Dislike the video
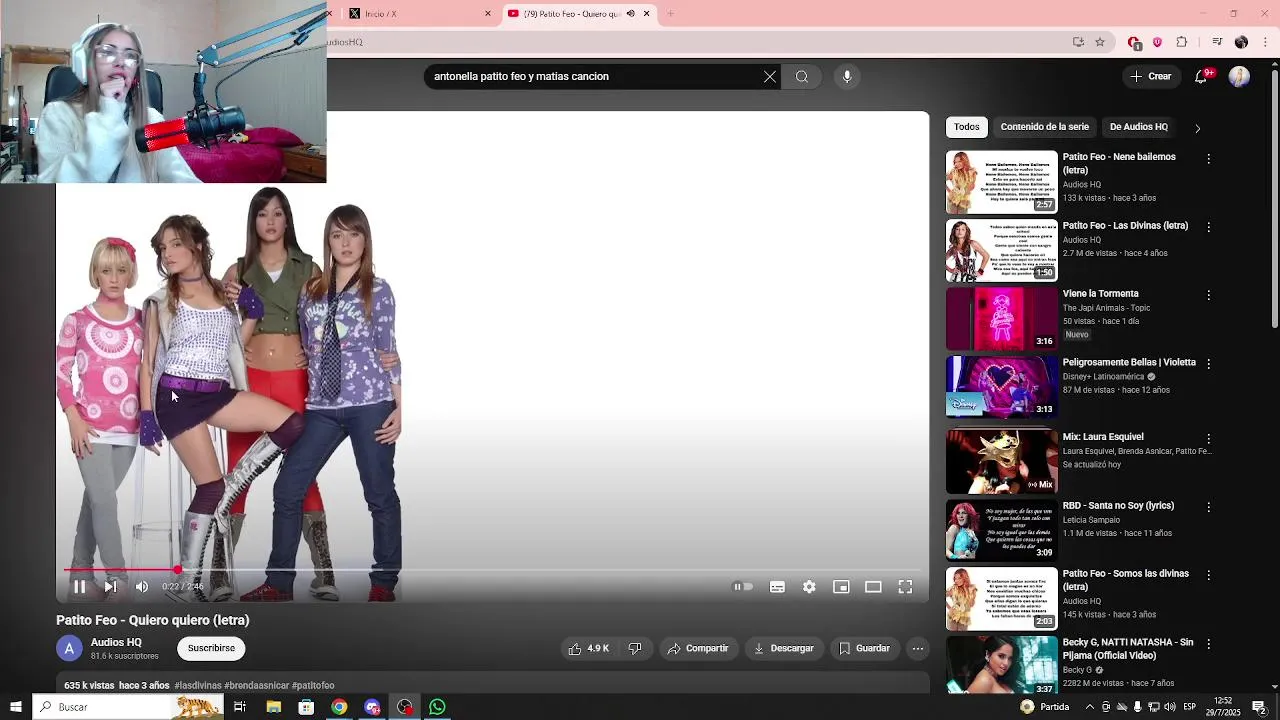Screen dimensions: 1280x720 [635, 648]
